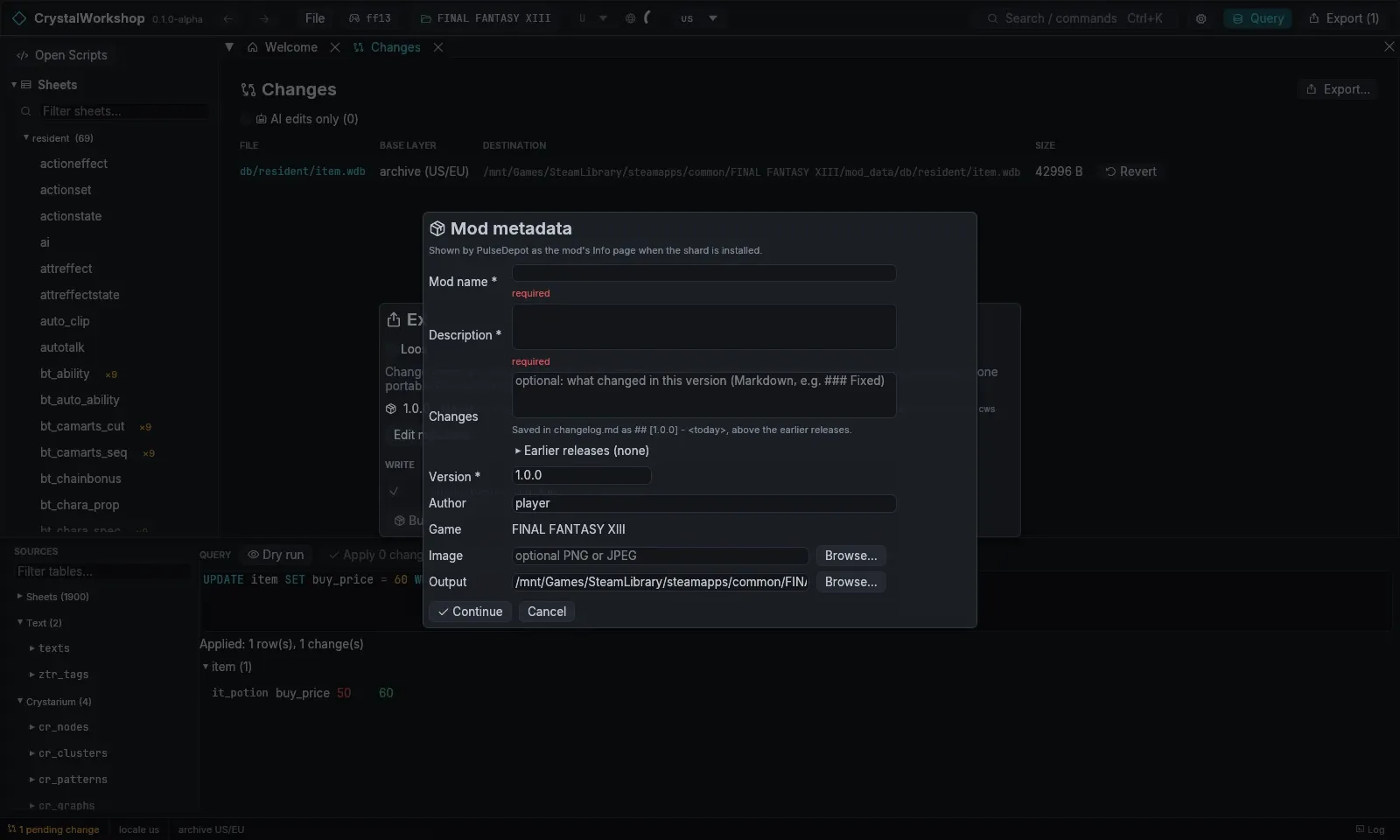Expand Earlier releases (none) disclosure

coord(582,451)
